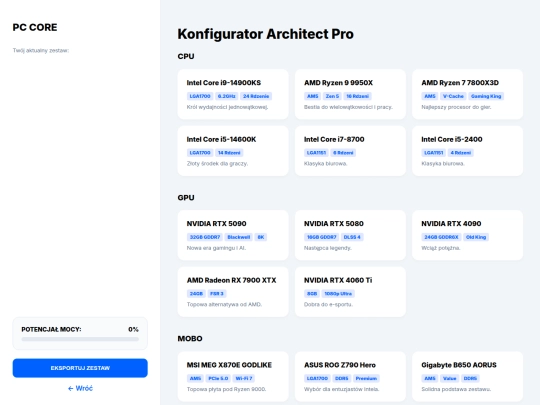Click the FSR 3 tag
The height and width of the screenshot is (405, 540).
coord(217,293)
